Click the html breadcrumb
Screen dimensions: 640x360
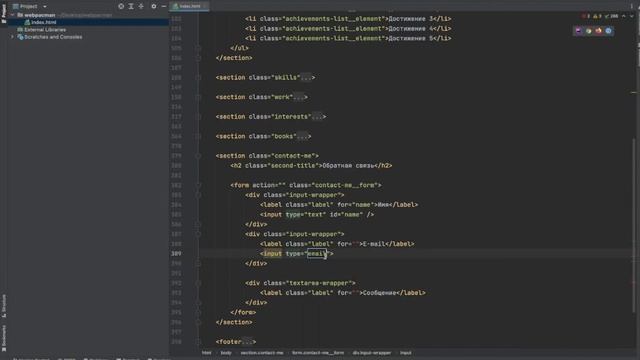tap(207, 353)
